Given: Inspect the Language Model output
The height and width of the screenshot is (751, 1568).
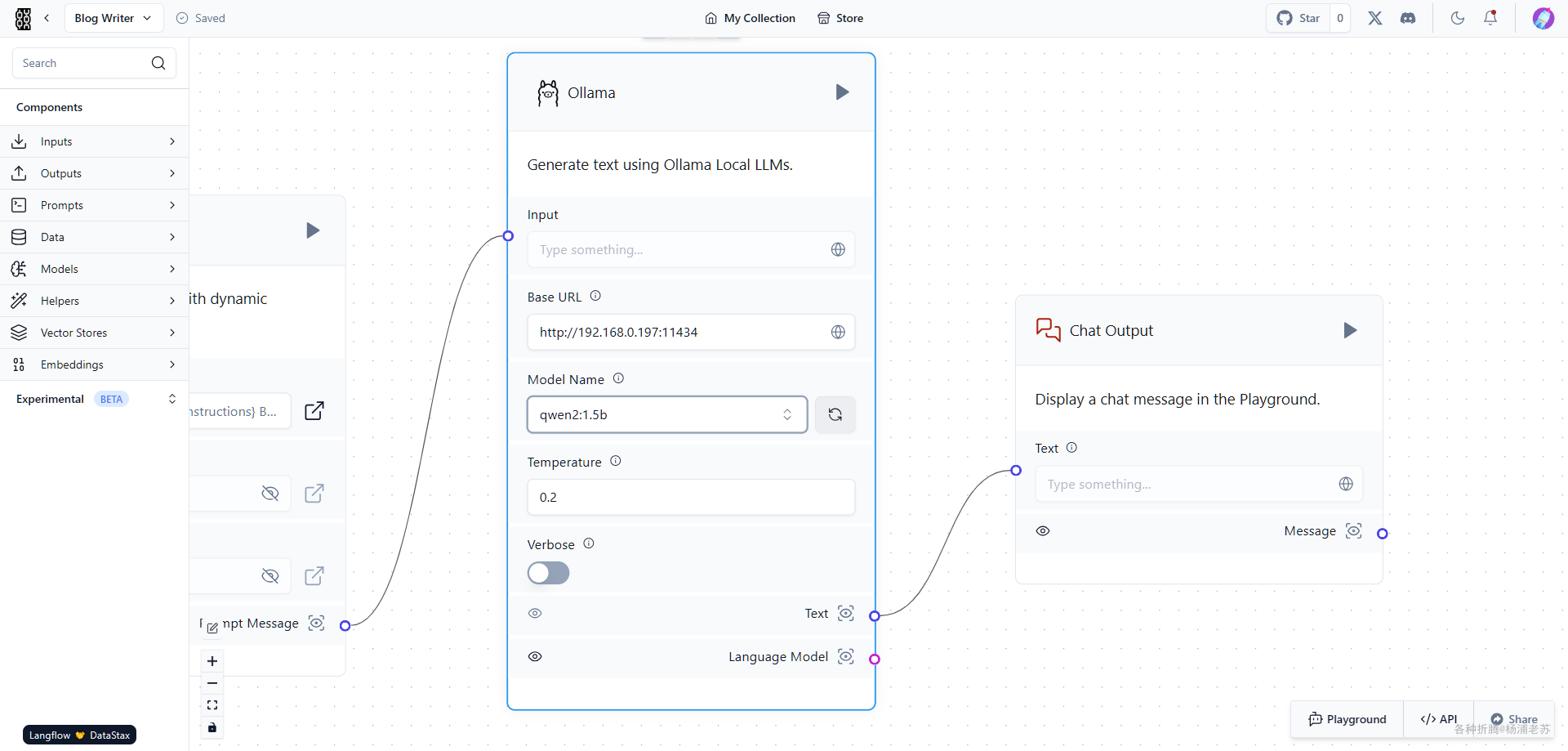Looking at the screenshot, I should click(846, 656).
